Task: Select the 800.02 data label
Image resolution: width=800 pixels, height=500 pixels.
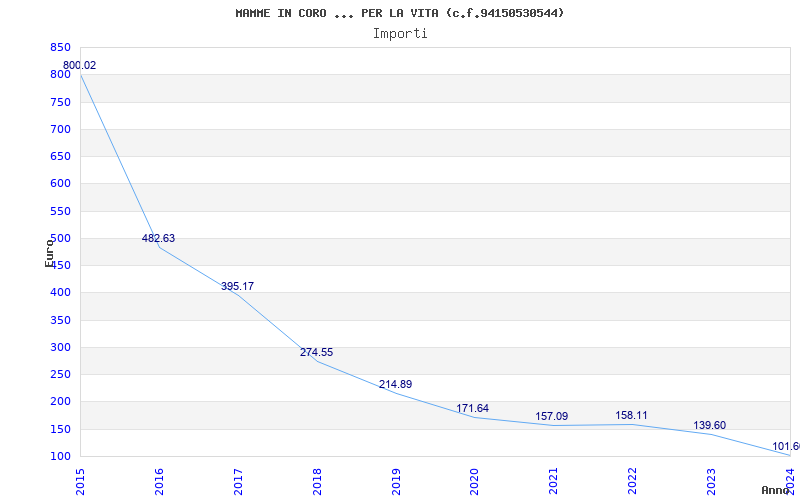Action: coord(80,65)
